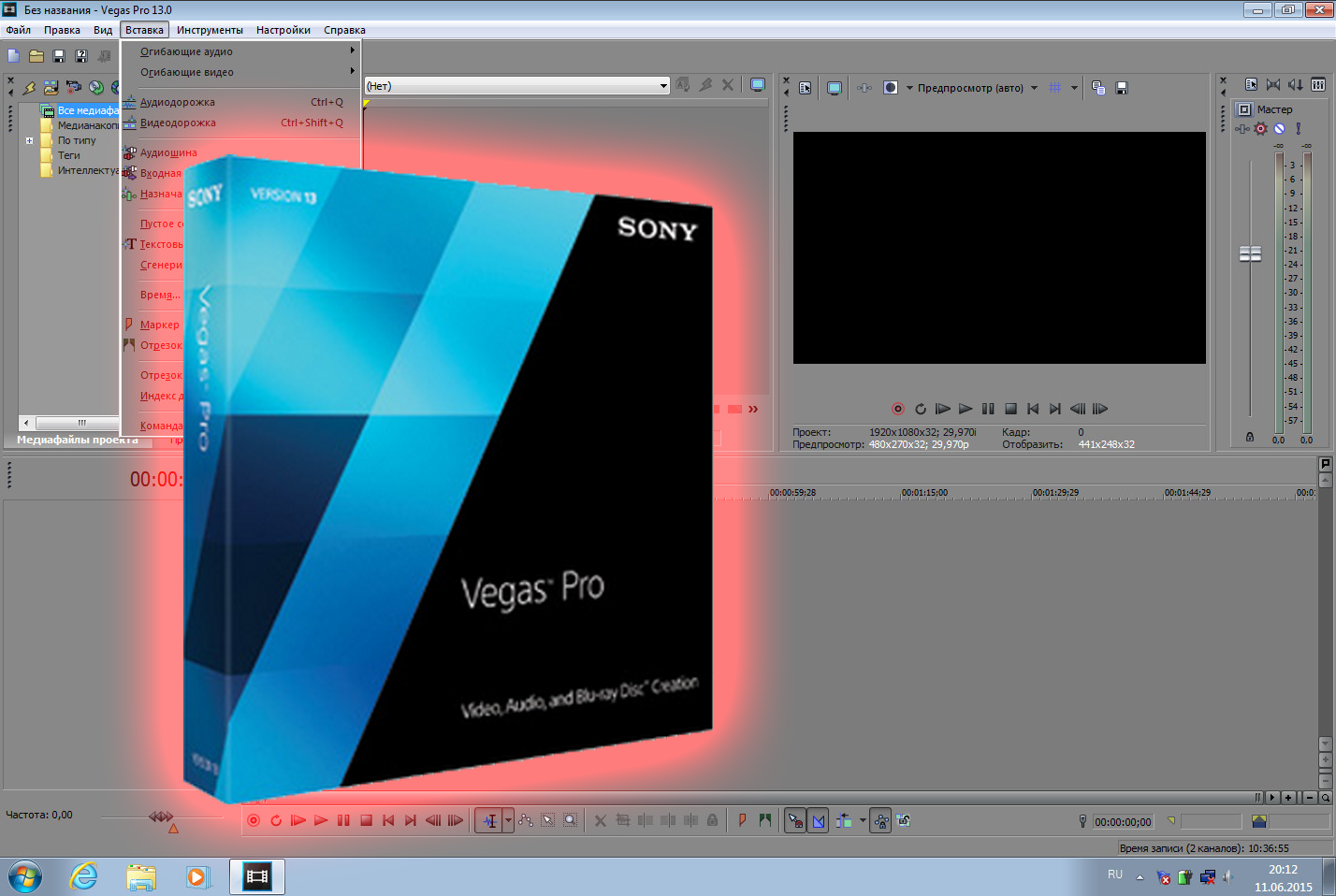This screenshot has width=1336, height=896.
Task: Select the Медианакопители folder
Action: 88,125
